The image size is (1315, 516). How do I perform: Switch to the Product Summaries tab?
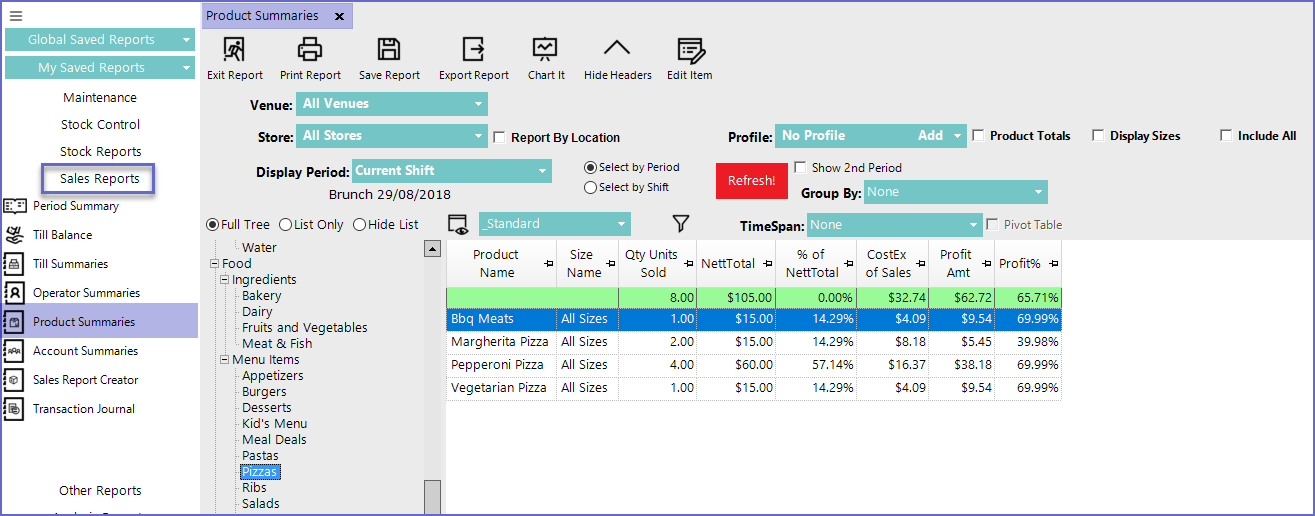[x=262, y=16]
